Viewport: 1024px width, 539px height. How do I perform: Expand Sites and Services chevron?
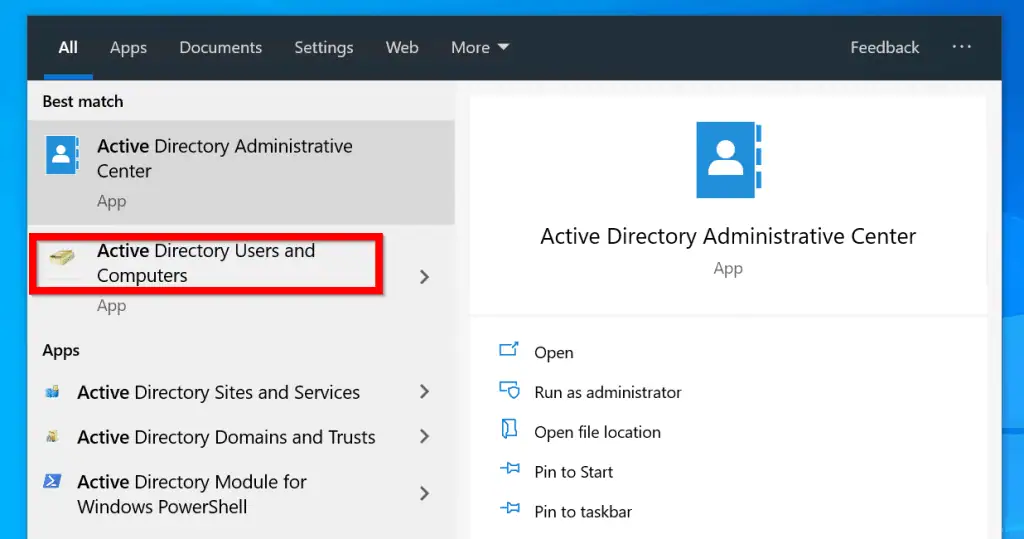click(x=424, y=392)
